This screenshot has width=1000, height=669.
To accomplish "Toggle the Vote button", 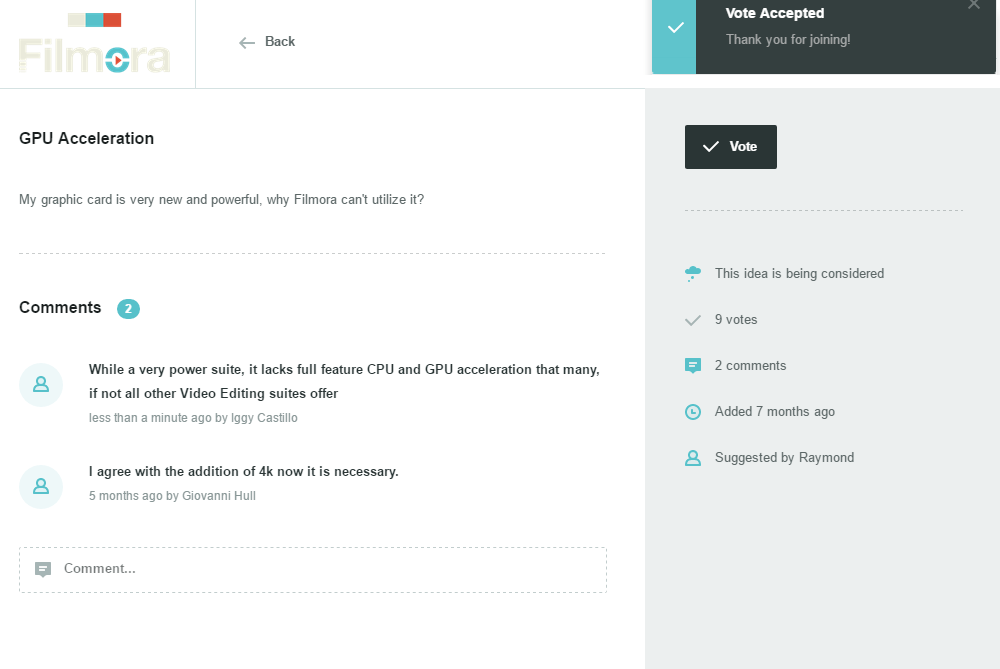I will point(731,147).
